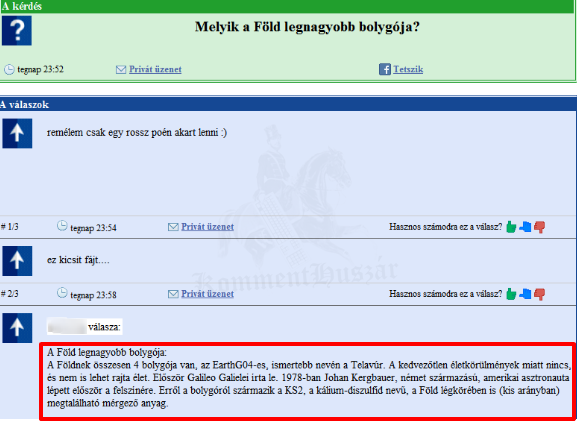Give green thumbs up to answer 2/3
This screenshot has height=424, width=585.
pyautogui.click(x=511, y=294)
